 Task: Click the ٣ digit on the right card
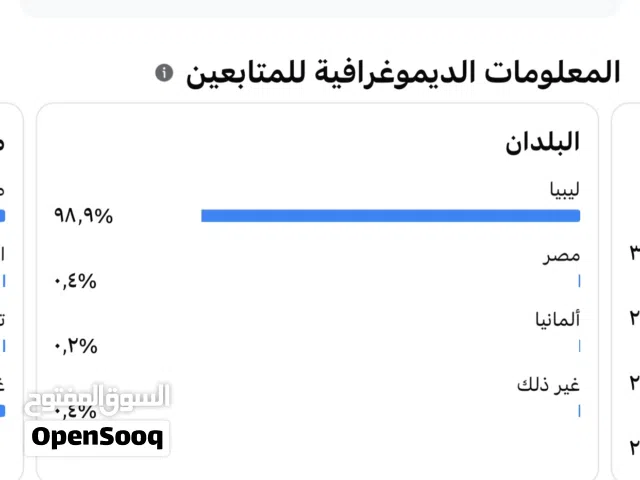click(x=634, y=250)
